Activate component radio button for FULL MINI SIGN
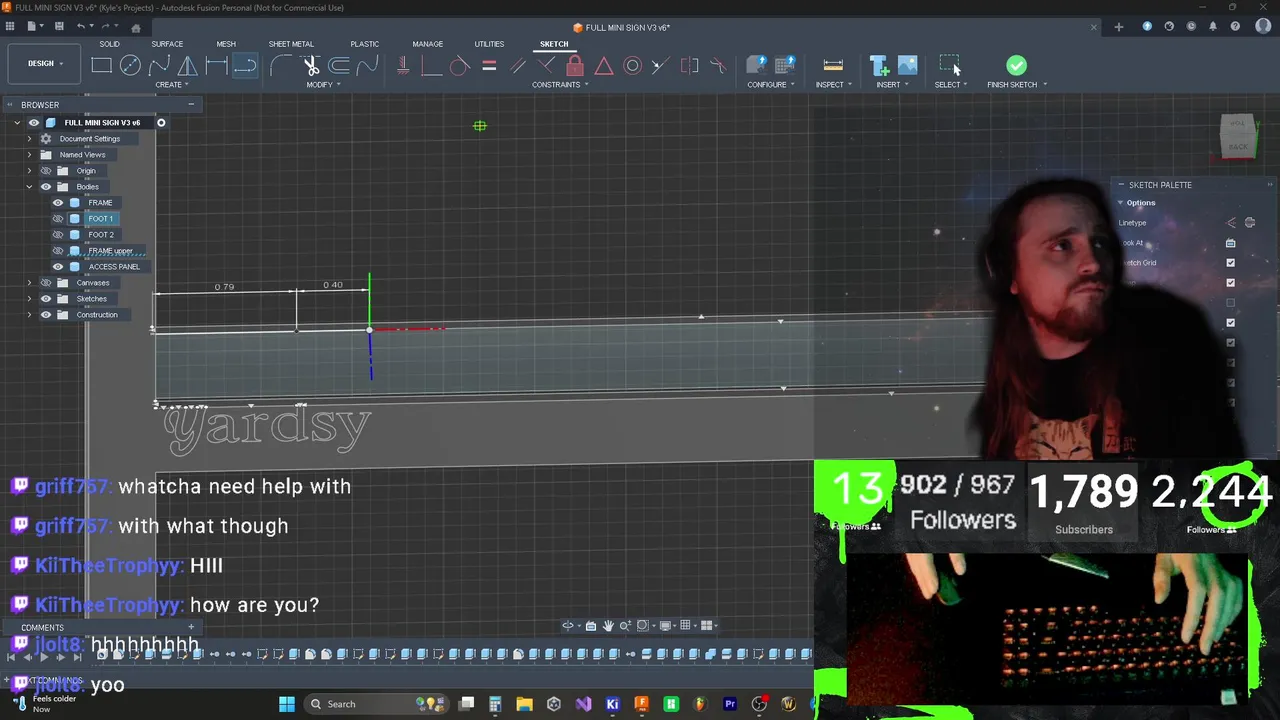Screen dimensions: 1280x720 click(x=161, y=123)
